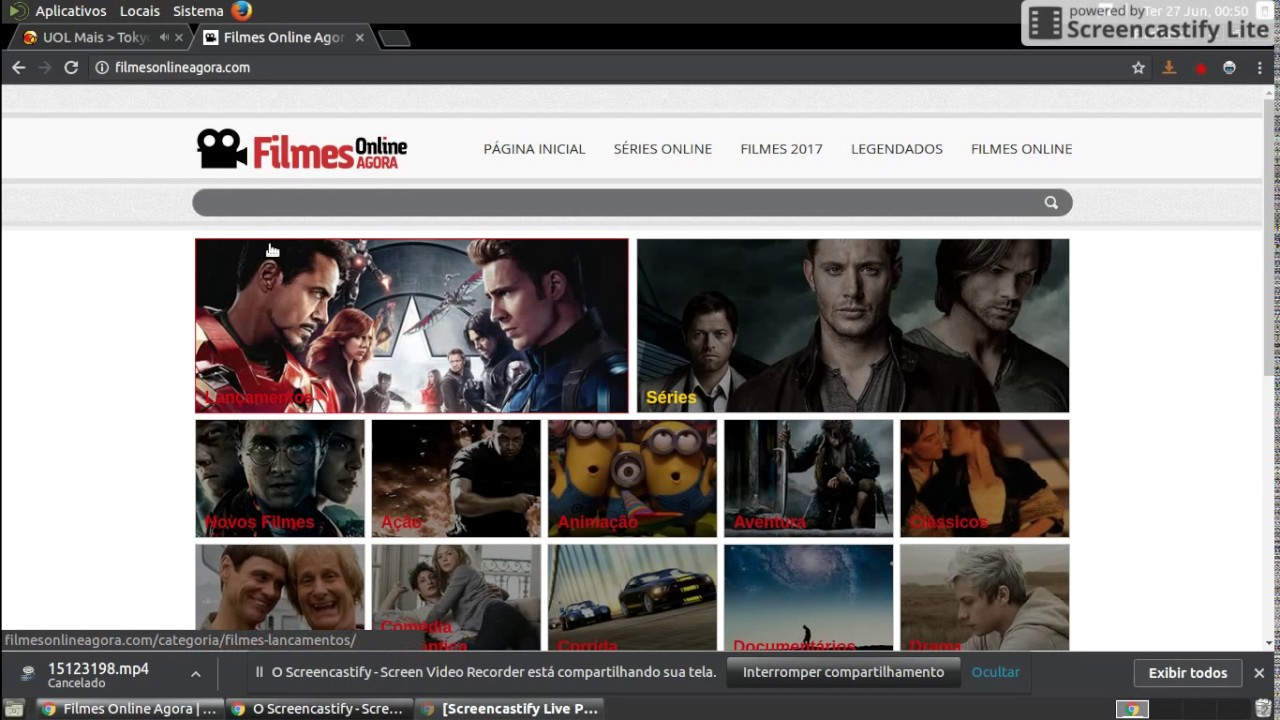View site information icon in address bar
This screenshot has width=1280, height=720.
pyautogui.click(x=102, y=67)
